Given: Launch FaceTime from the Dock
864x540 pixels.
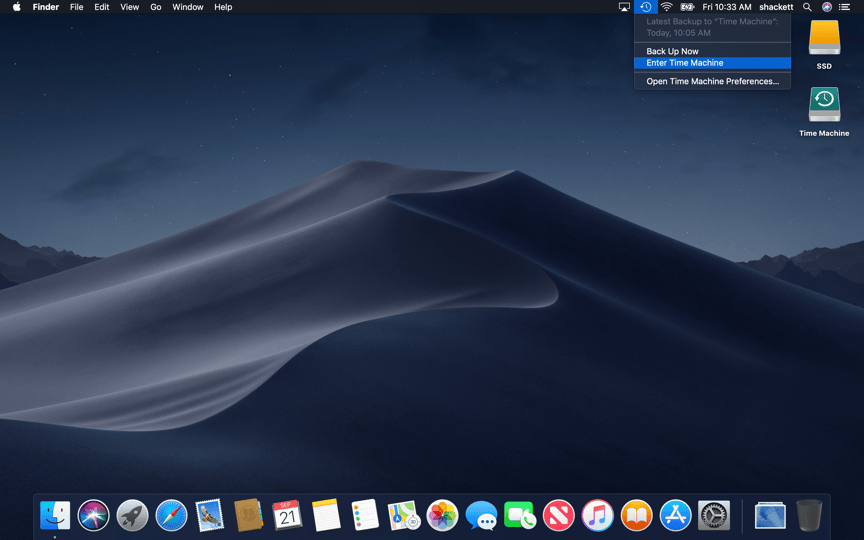Looking at the screenshot, I should point(520,515).
